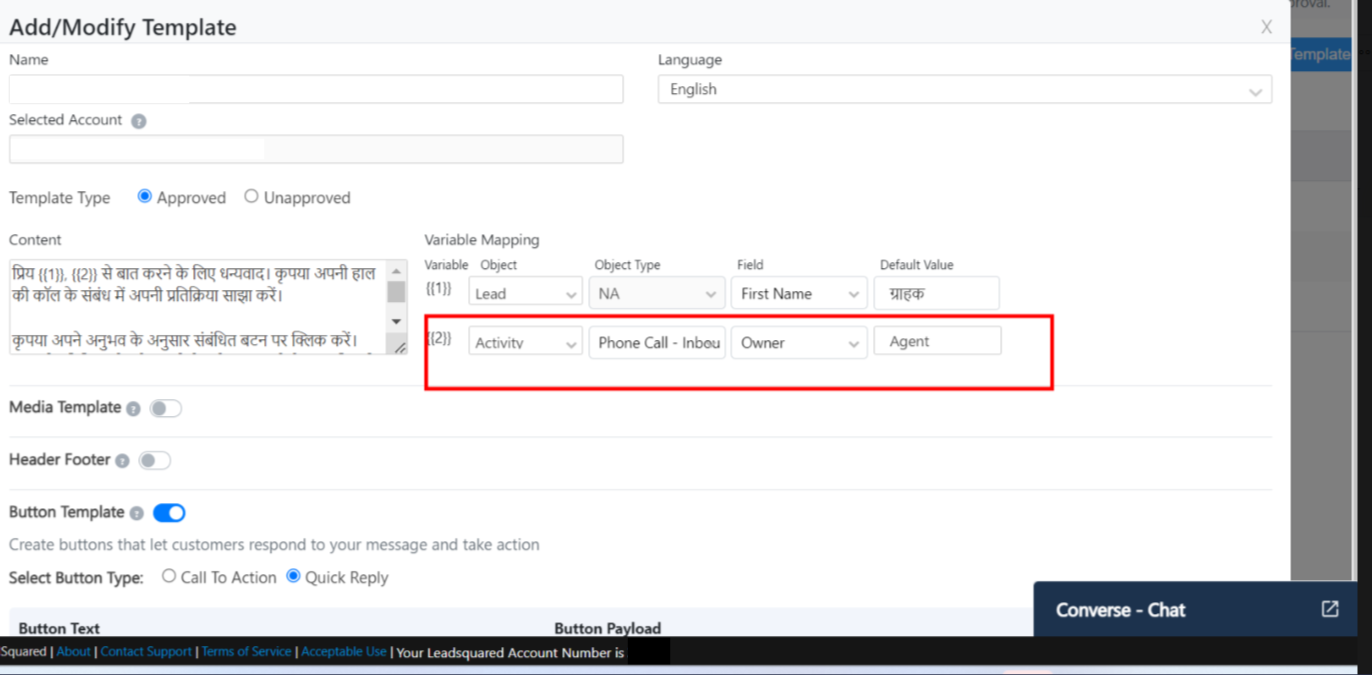Select the Unapproved template type
Image resolution: width=1372 pixels, height=675 pixels.
(252, 197)
